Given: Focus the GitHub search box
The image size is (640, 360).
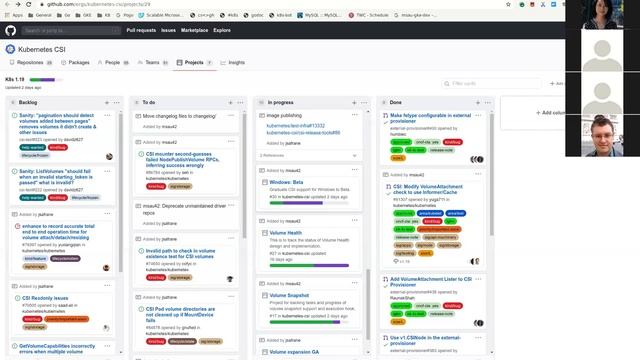Looking at the screenshot, I should [71, 30].
